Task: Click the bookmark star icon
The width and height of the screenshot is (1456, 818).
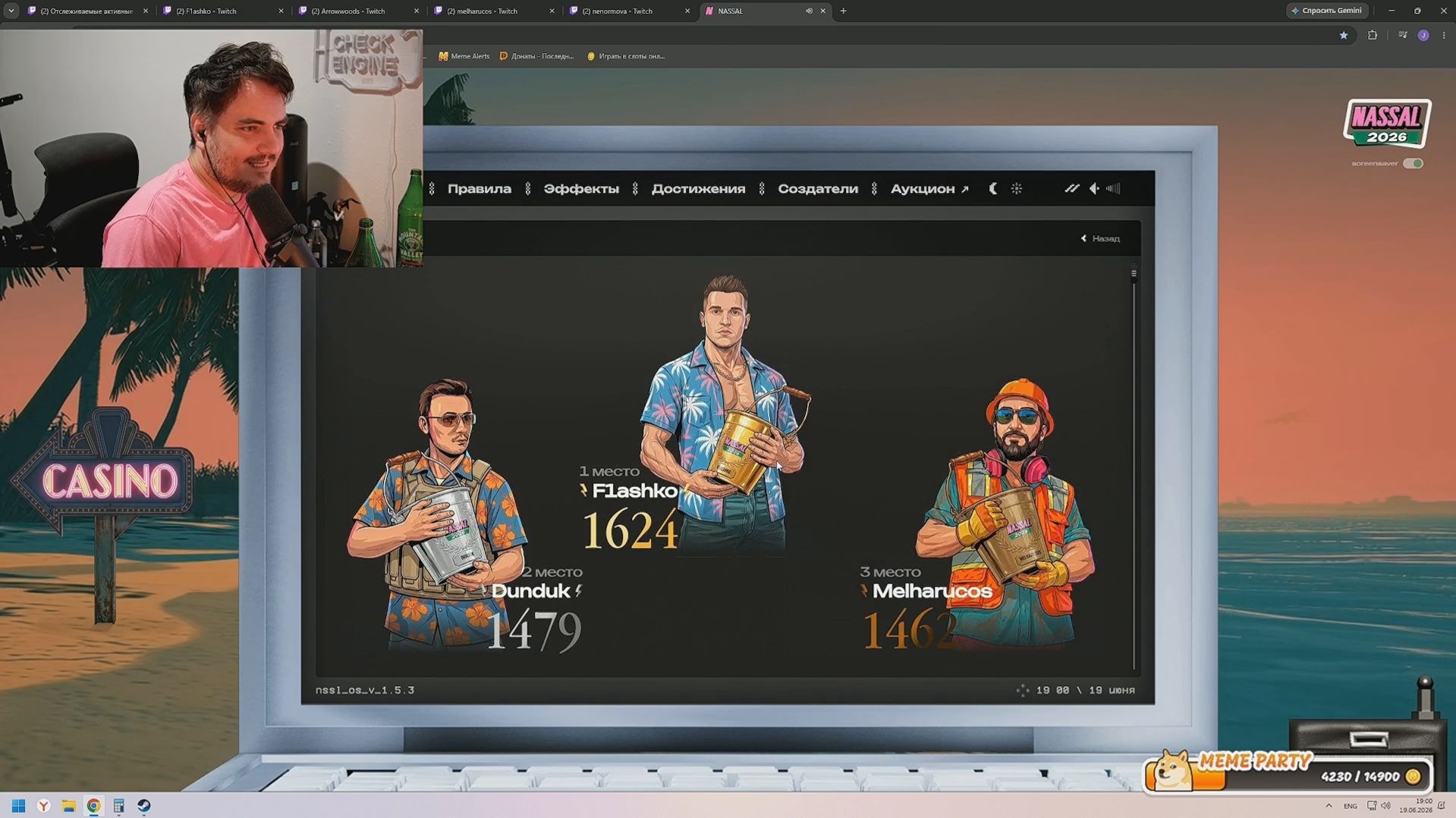Action: coord(1343,35)
